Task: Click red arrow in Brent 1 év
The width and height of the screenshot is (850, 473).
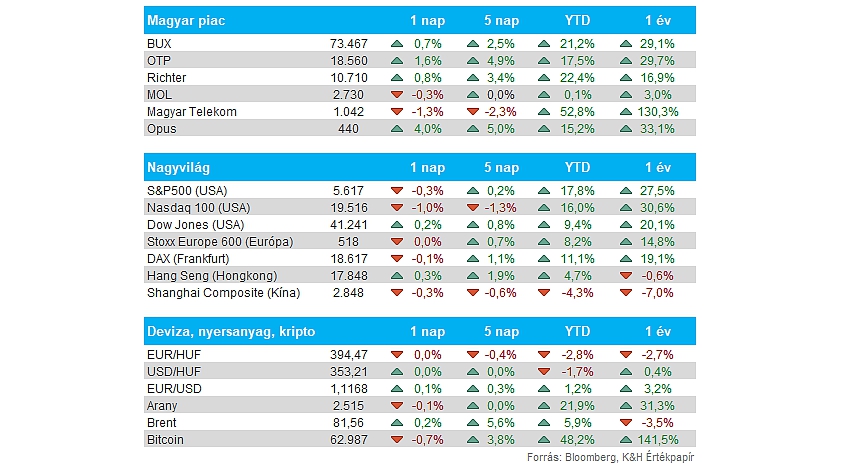Action: pos(626,423)
